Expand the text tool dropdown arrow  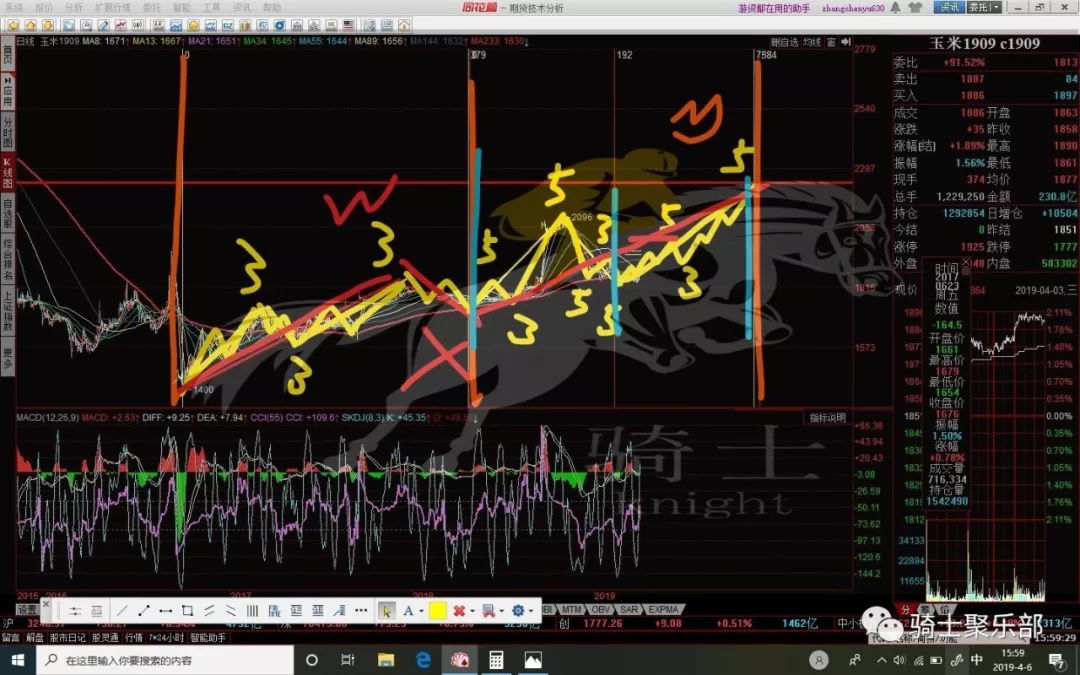421,612
